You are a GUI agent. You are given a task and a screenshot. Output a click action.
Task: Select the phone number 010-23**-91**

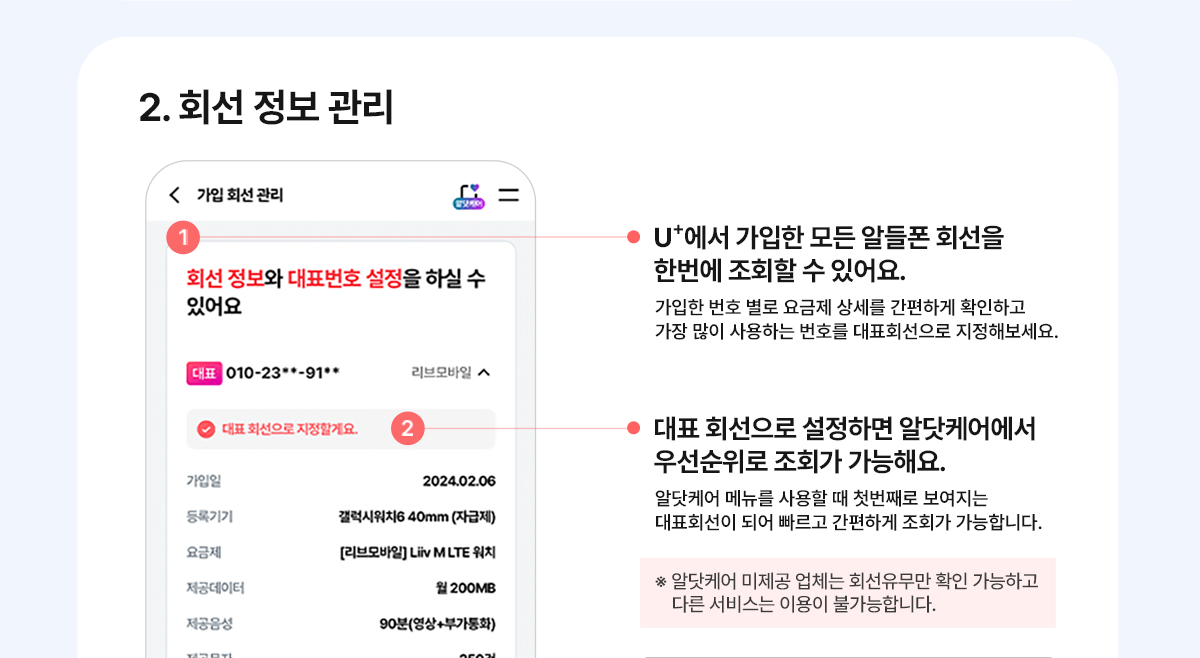tap(283, 373)
